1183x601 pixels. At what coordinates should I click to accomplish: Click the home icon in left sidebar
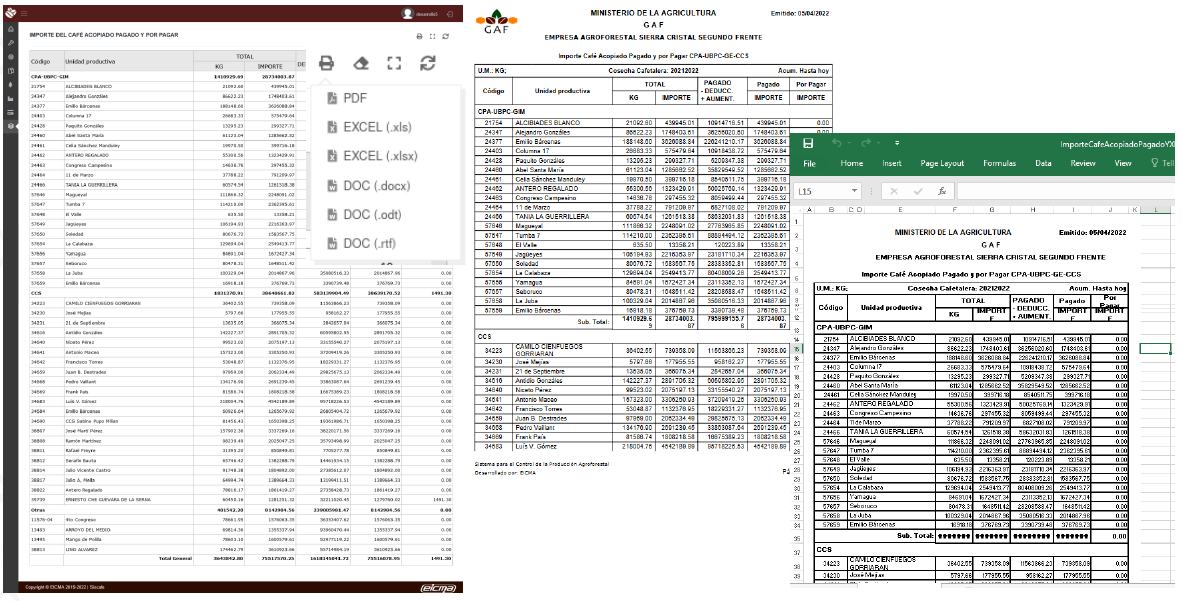pos(10,30)
